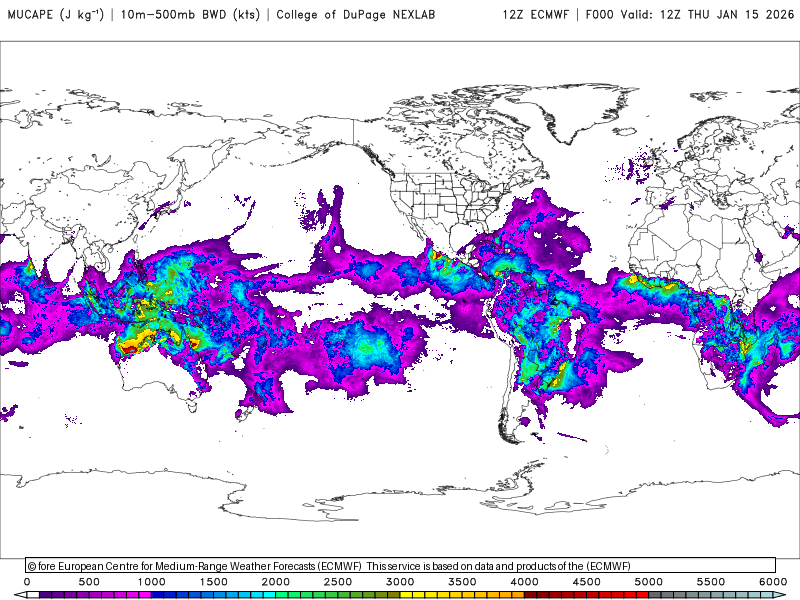The width and height of the screenshot is (800, 600).
Task: Click the colorbar label 5500
Action: 711,582
